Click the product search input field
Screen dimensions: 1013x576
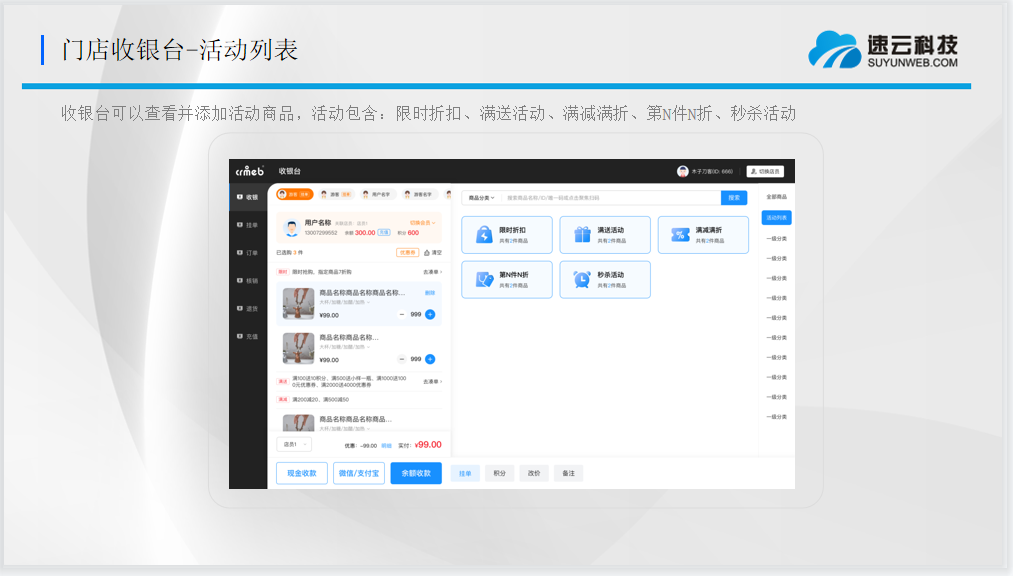610,198
